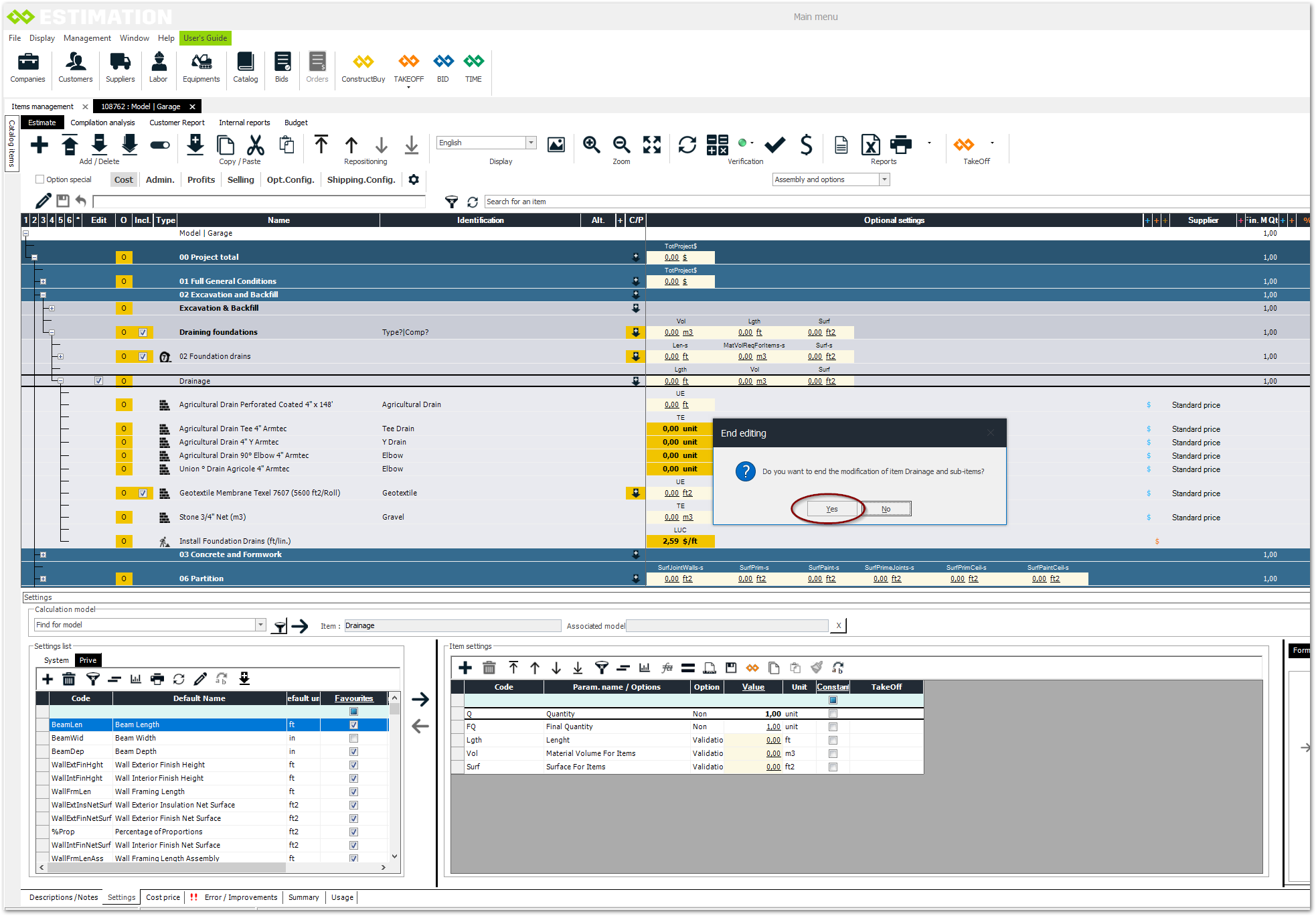This screenshot has width=1316, height=916.
Task: Open the English language dropdown
Action: (531, 143)
